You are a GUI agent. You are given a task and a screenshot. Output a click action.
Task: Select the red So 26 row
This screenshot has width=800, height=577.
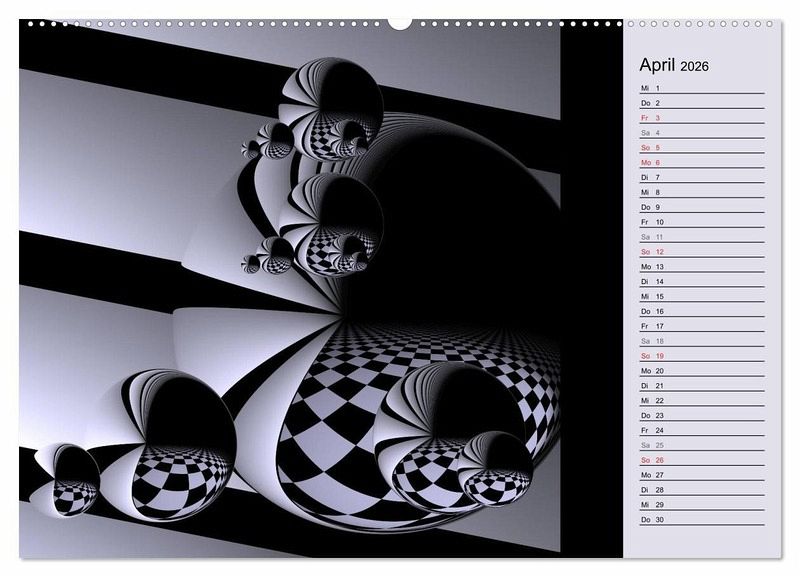(x=701, y=460)
